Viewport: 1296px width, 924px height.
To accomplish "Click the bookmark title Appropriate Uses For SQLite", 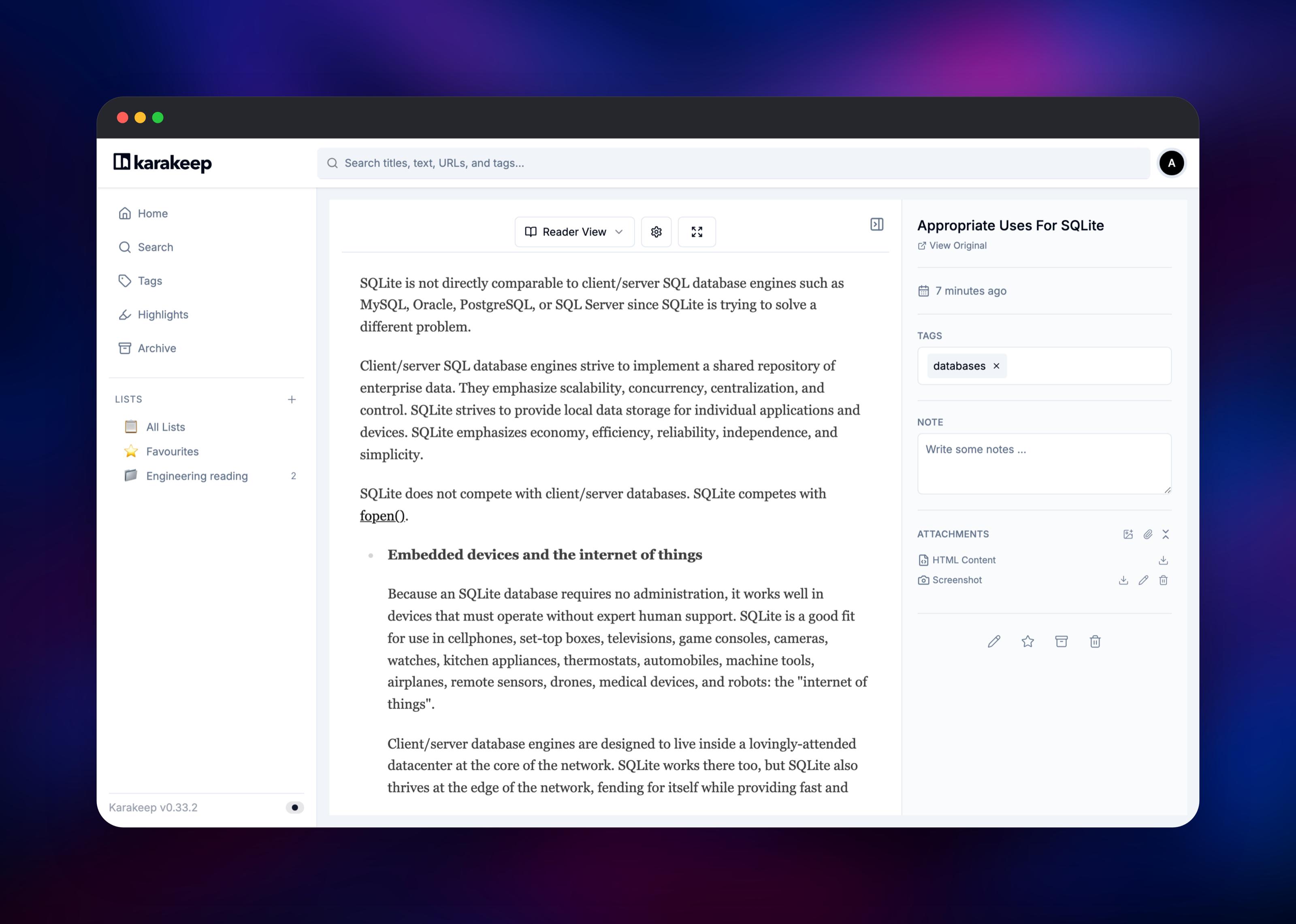I will pyautogui.click(x=1010, y=225).
